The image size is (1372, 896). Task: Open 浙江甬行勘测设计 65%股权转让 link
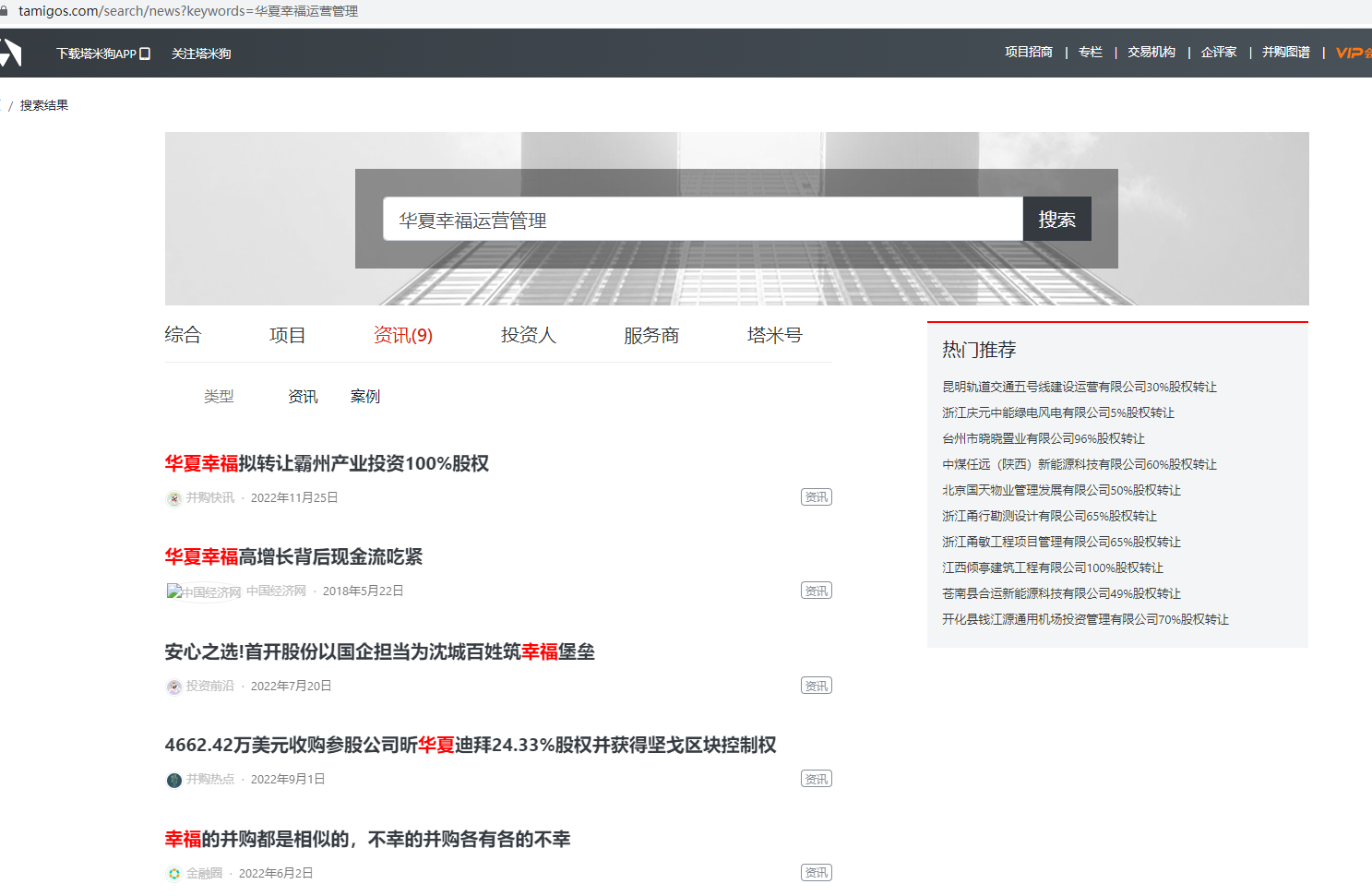pyautogui.click(x=1049, y=516)
